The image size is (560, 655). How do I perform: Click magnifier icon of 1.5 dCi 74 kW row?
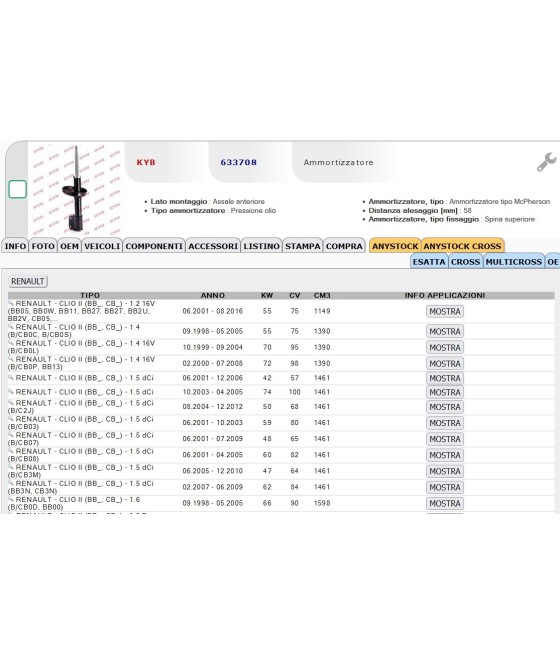coord(11,391)
